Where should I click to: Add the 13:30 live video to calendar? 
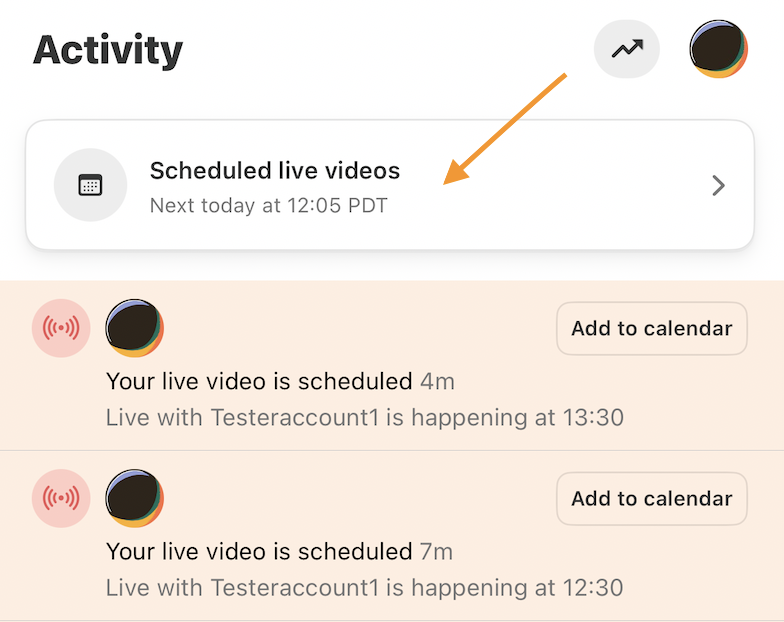652,328
